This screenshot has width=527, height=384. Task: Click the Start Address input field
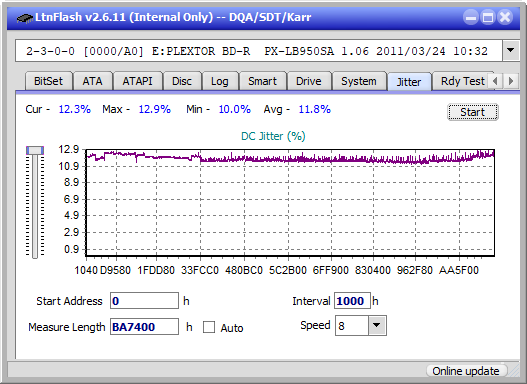145,301
